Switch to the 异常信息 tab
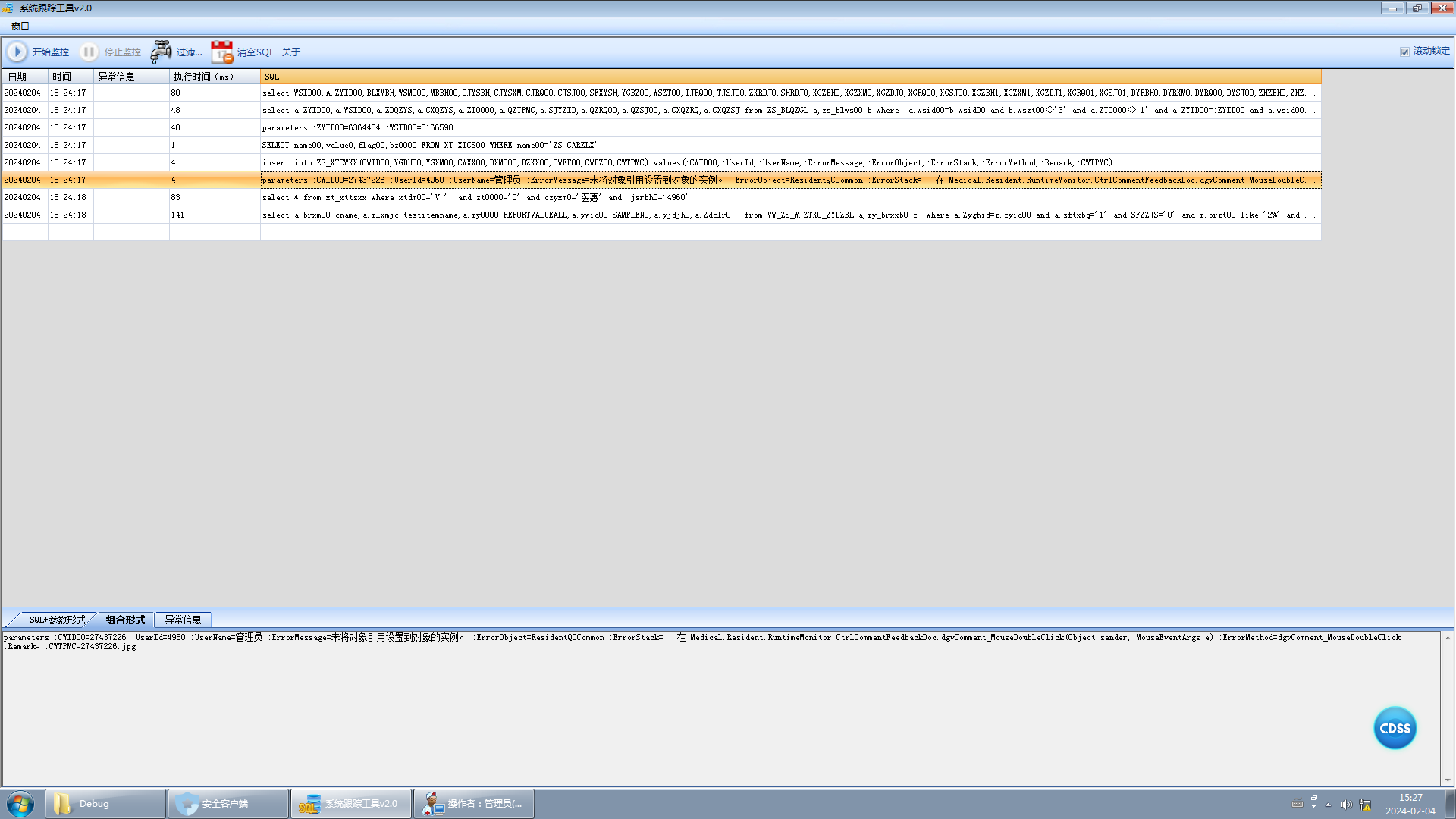The width and height of the screenshot is (1456, 819). click(x=183, y=620)
